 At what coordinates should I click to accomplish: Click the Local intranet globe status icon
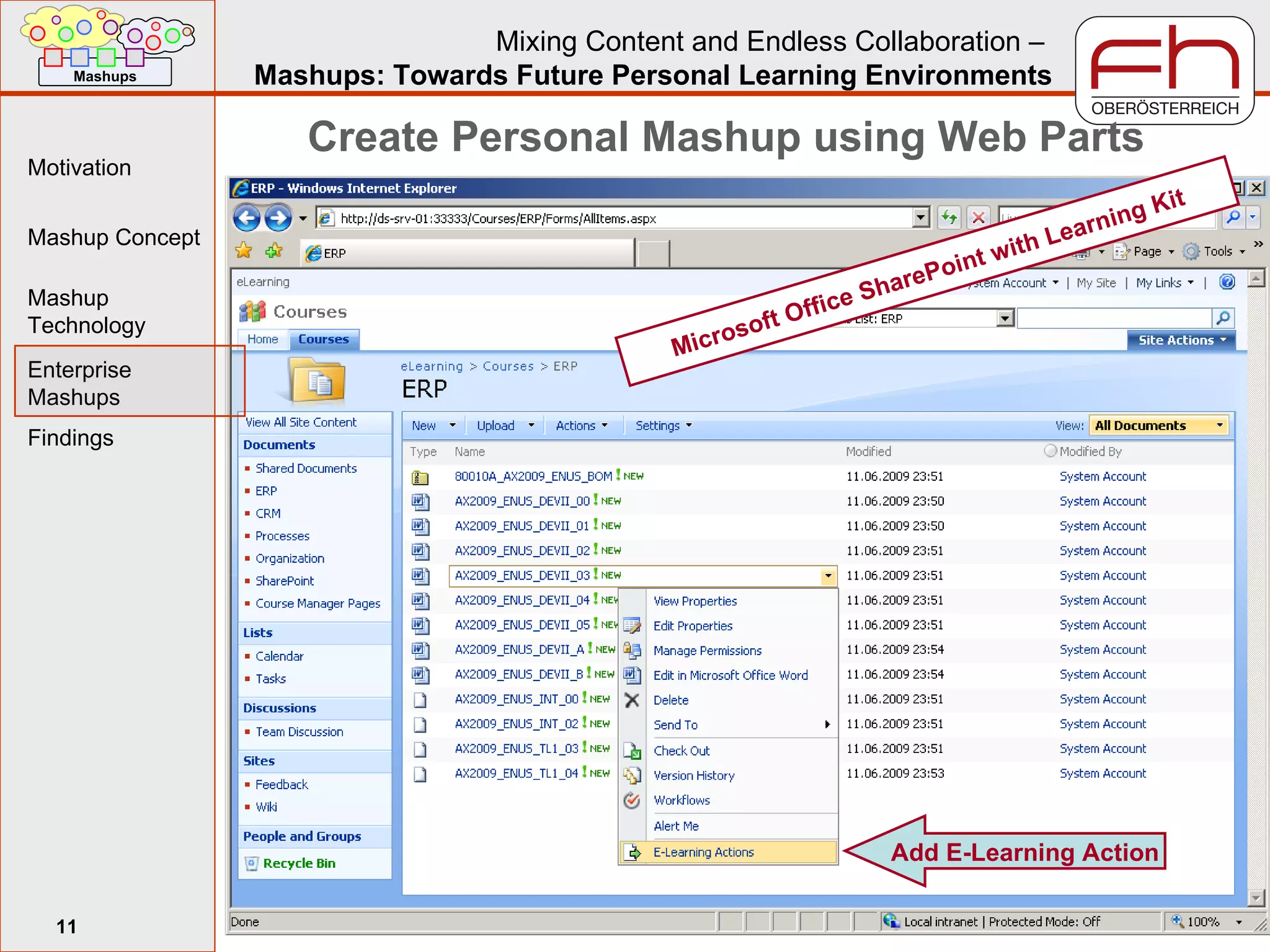891,921
